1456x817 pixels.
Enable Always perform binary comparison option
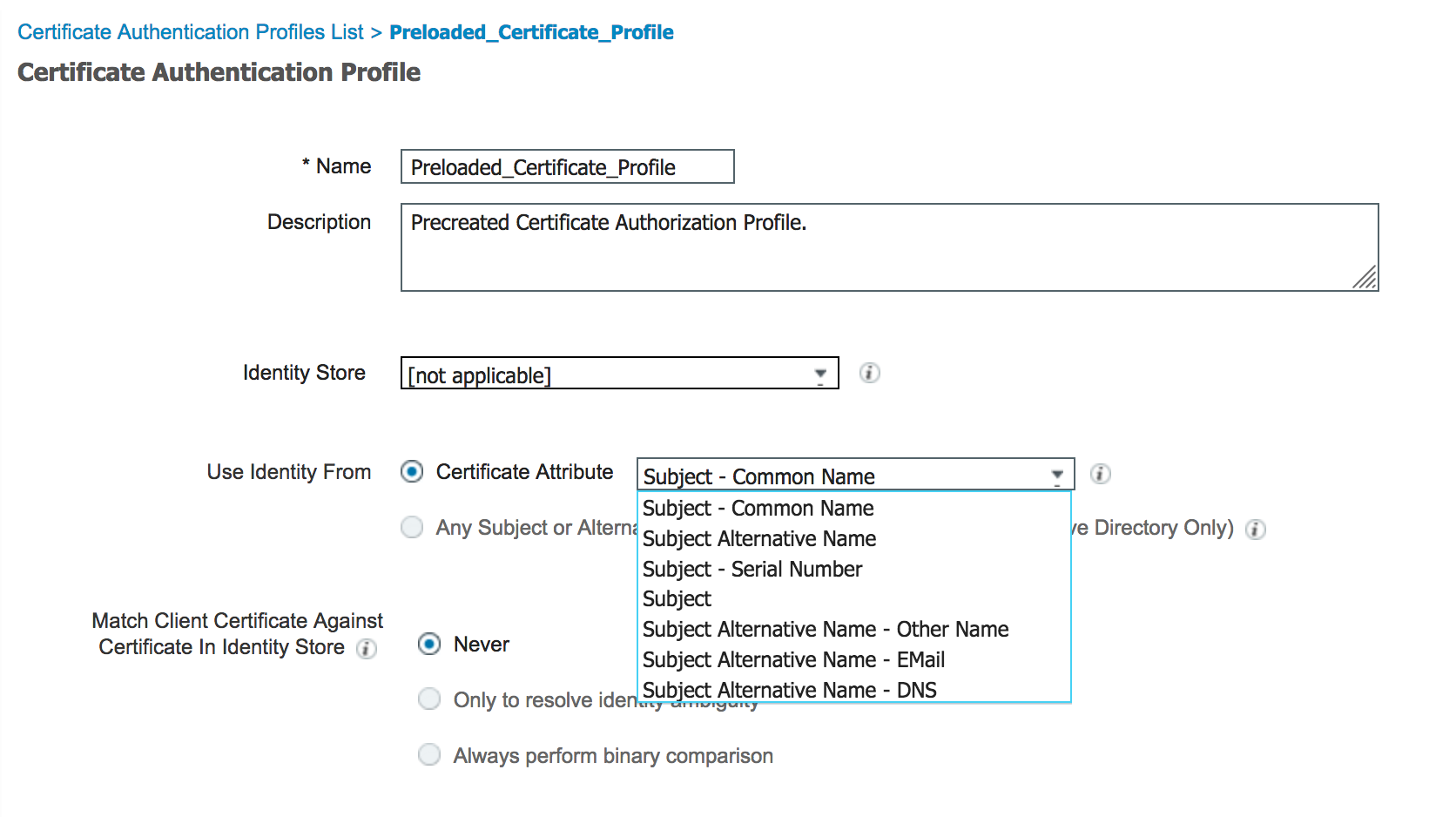[x=429, y=755]
